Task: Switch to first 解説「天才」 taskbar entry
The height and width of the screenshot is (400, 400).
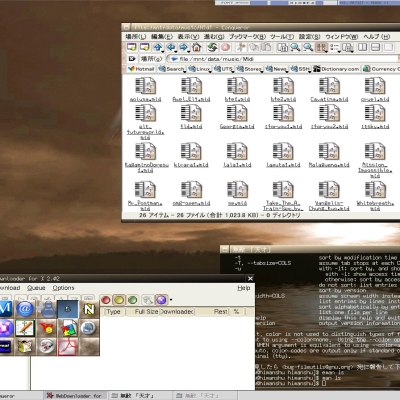Action: click(x=140, y=396)
